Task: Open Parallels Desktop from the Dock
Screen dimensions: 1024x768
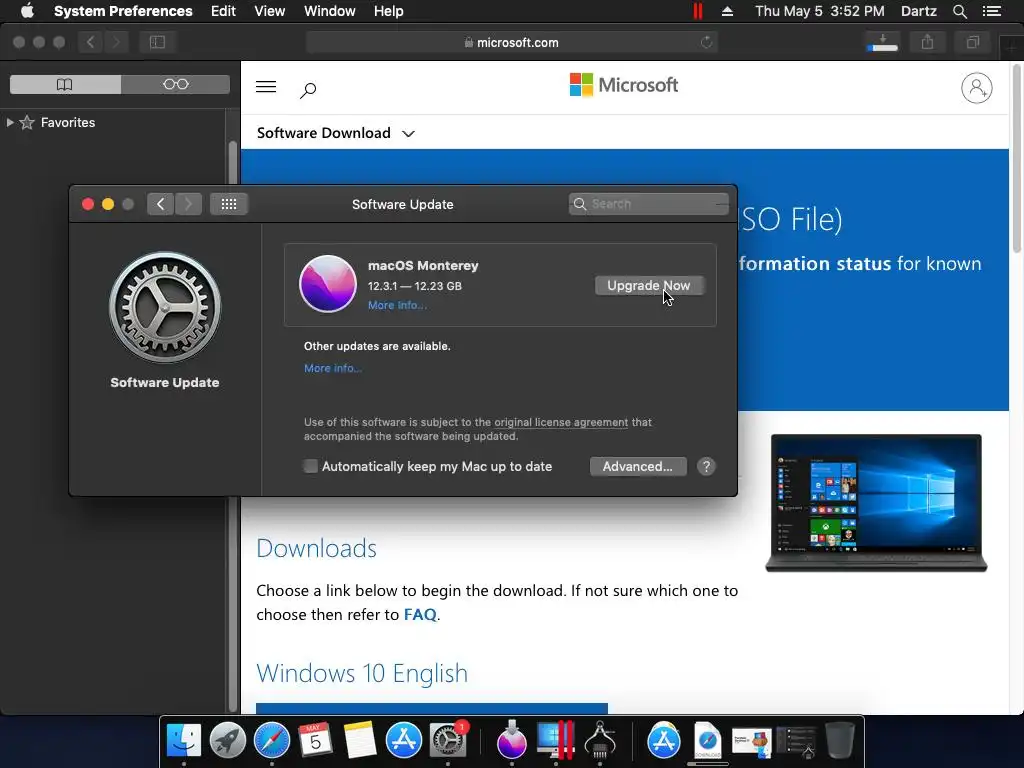Action: coord(555,740)
